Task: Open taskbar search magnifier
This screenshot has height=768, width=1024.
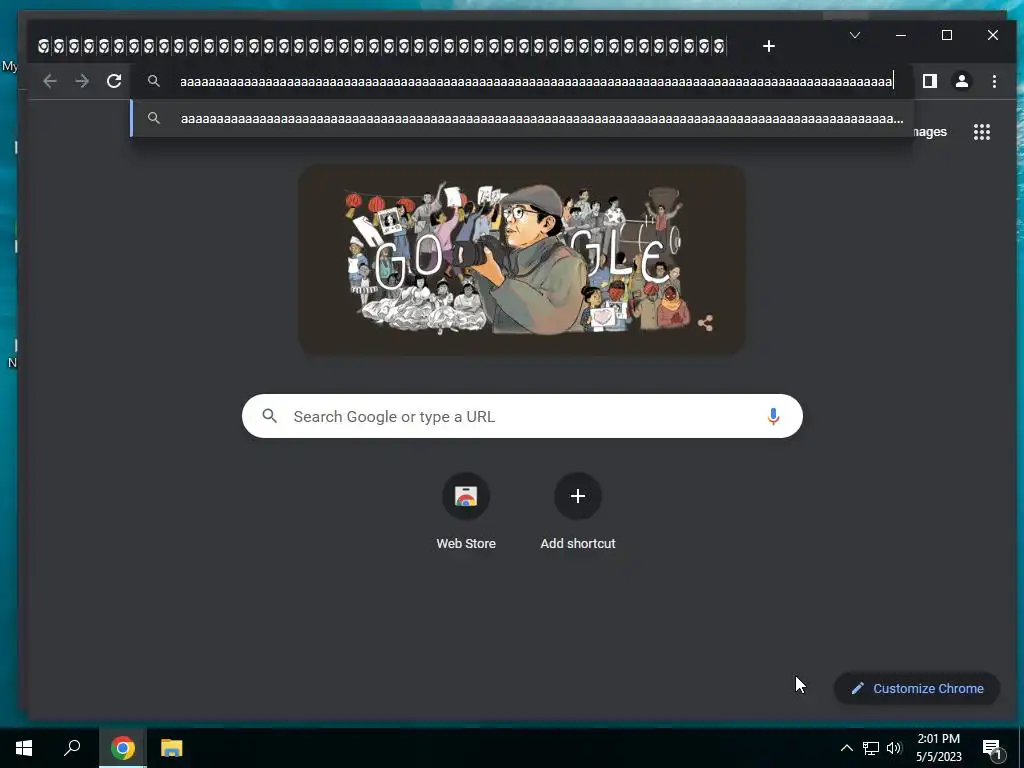Action: [72, 748]
